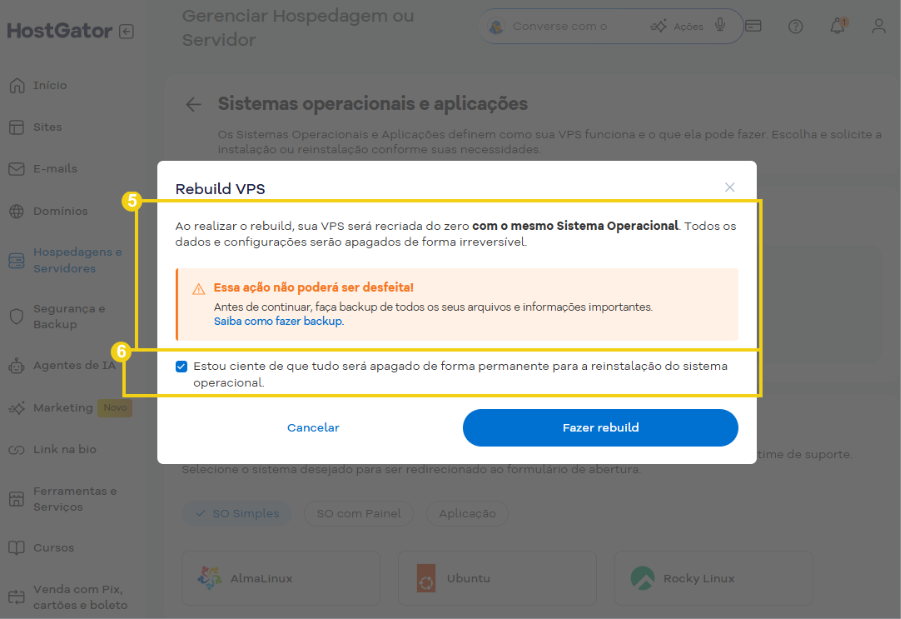Switch to the Aplicação tab
The image size is (901, 619).
466,511
